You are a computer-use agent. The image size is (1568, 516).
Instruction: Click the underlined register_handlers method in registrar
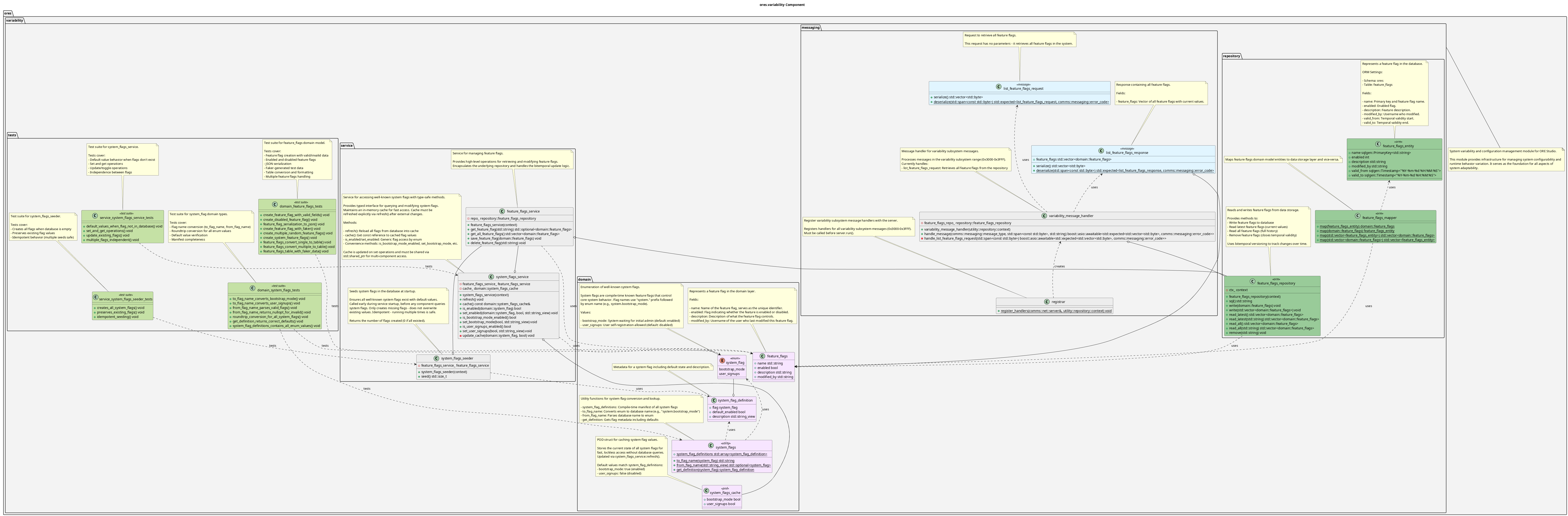1056,311
